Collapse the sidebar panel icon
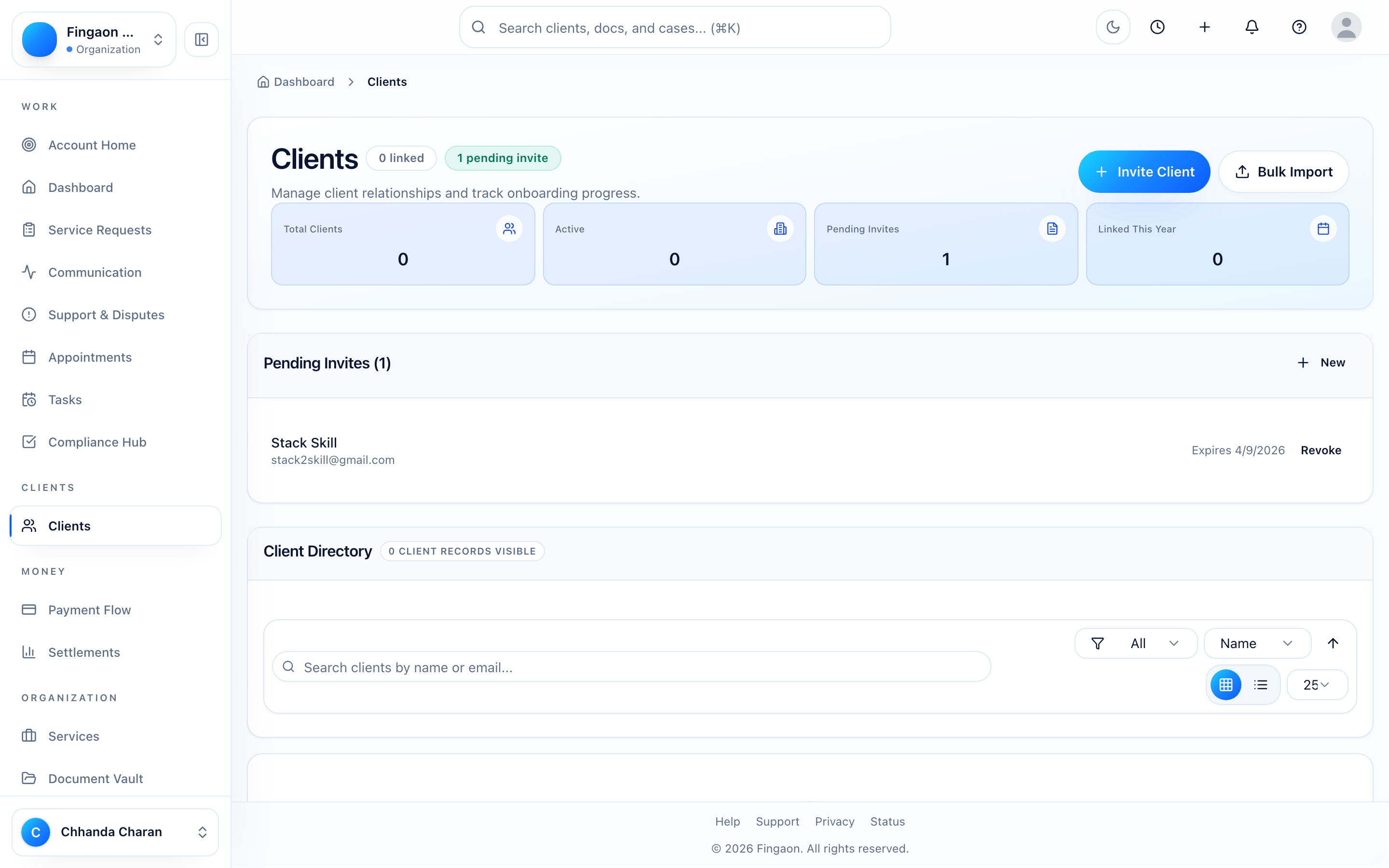Screen dimensions: 1389x868 (x=202, y=40)
